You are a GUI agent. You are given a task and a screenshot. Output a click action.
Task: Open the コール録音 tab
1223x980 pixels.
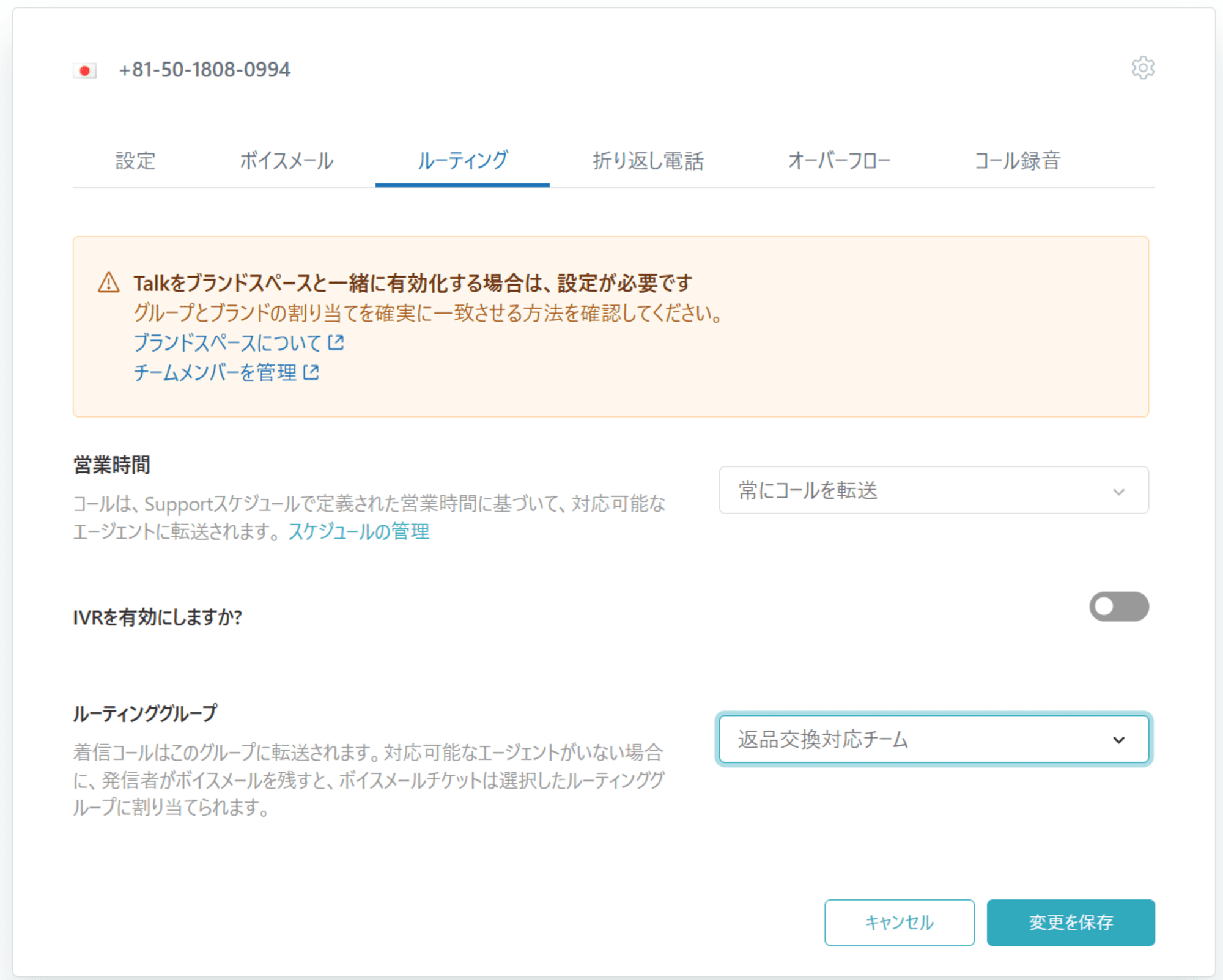click(x=1018, y=161)
